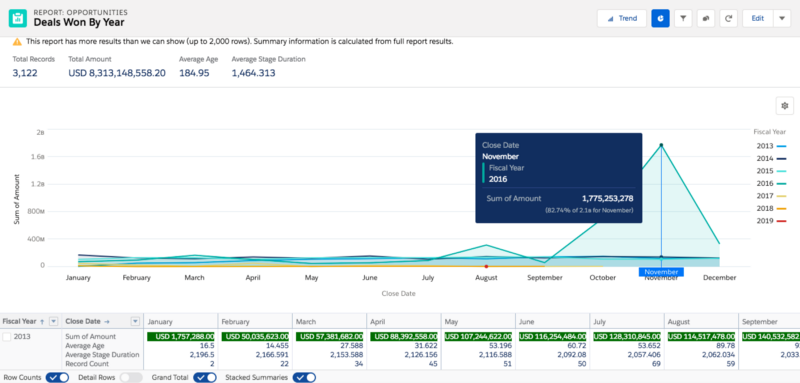
Task: Select the 2016 legend color entry
Action: pos(770,184)
